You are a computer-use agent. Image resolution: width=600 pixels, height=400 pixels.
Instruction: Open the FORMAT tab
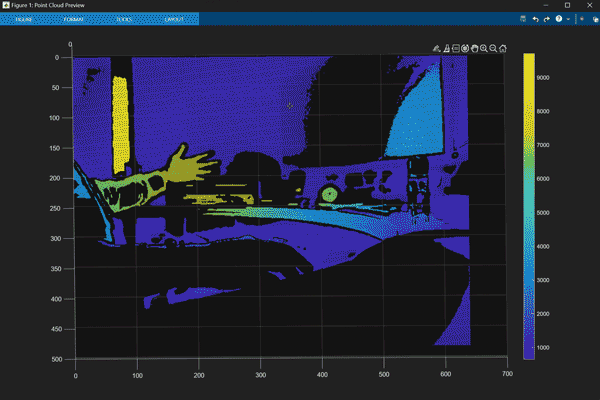click(74, 19)
